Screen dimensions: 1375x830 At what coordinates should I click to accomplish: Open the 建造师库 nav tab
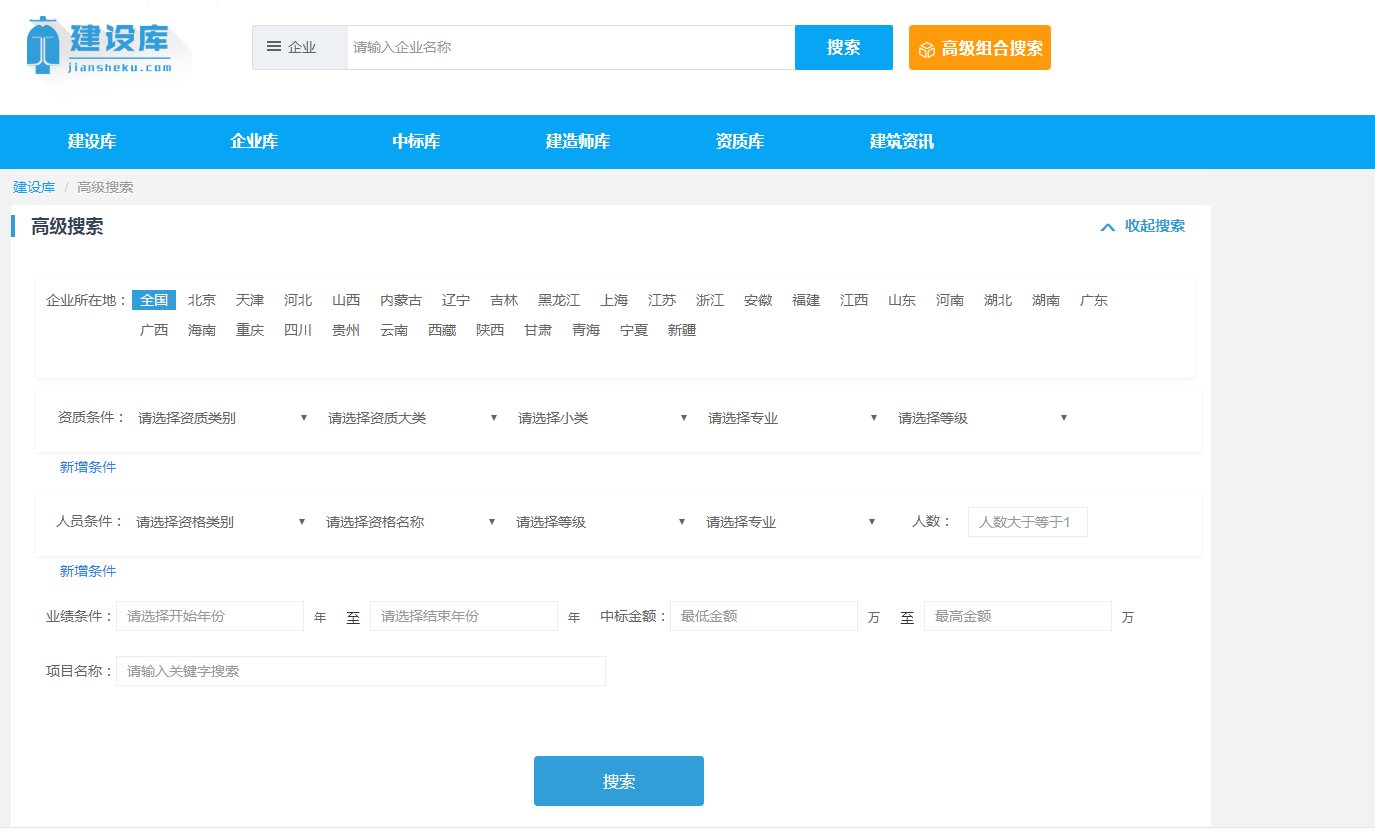[x=578, y=142]
